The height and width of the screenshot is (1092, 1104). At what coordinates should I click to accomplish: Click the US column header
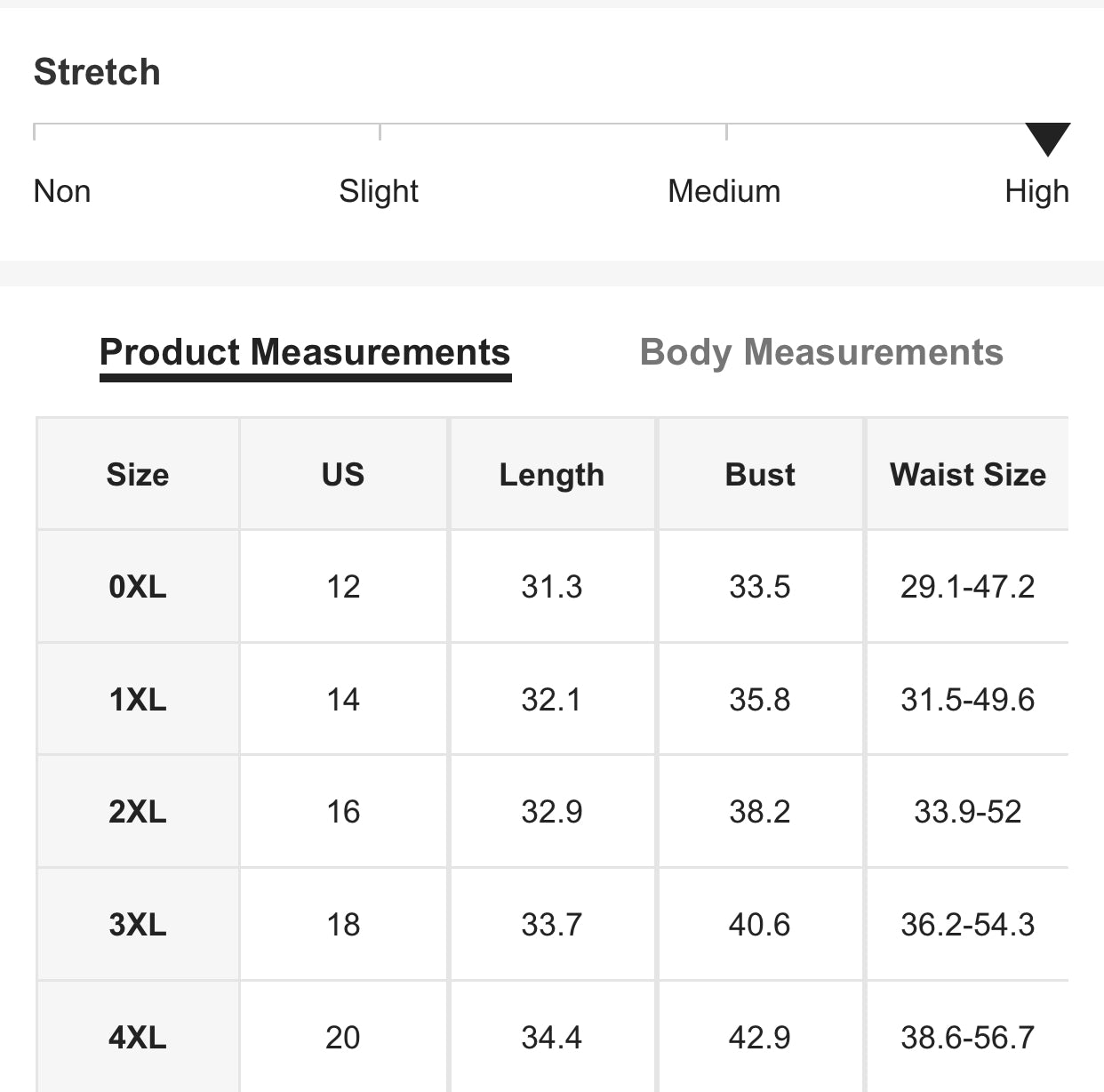(x=343, y=475)
